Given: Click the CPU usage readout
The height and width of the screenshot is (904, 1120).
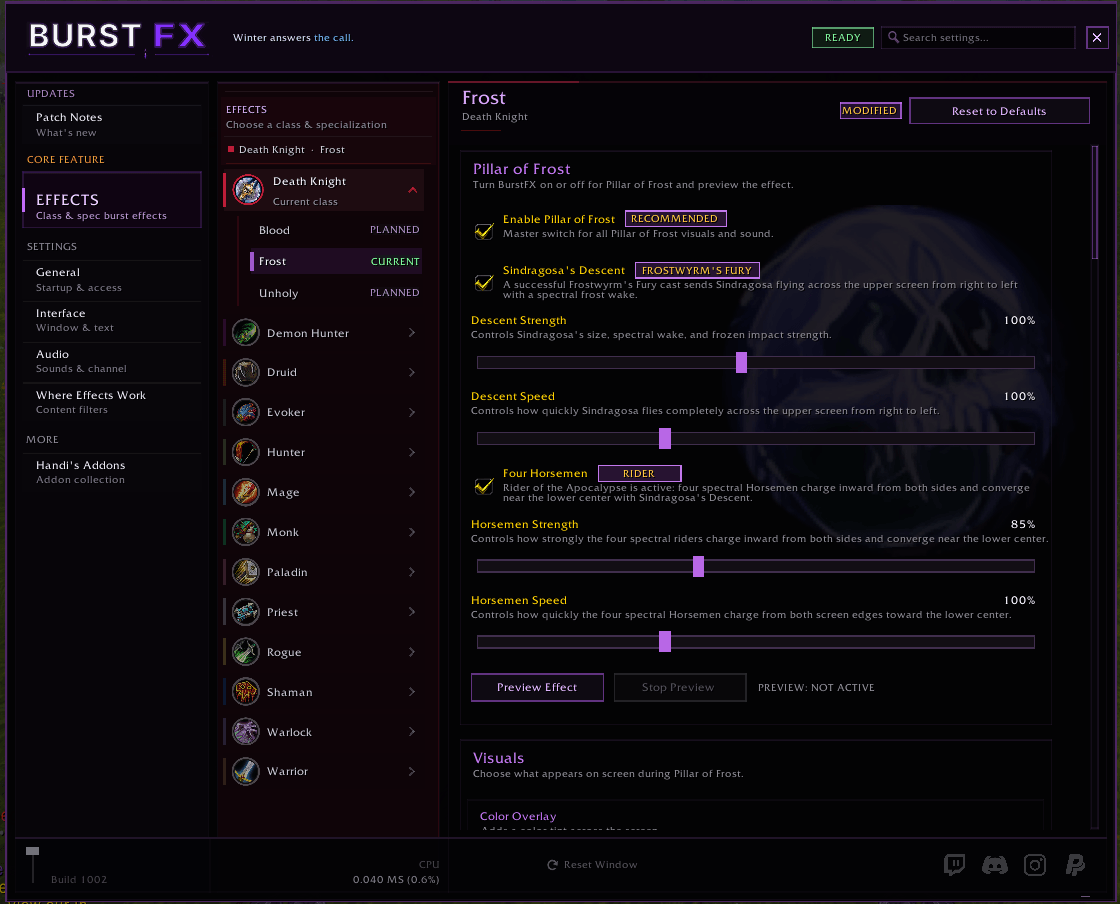Looking at the screenshot, I should point(396,872).
